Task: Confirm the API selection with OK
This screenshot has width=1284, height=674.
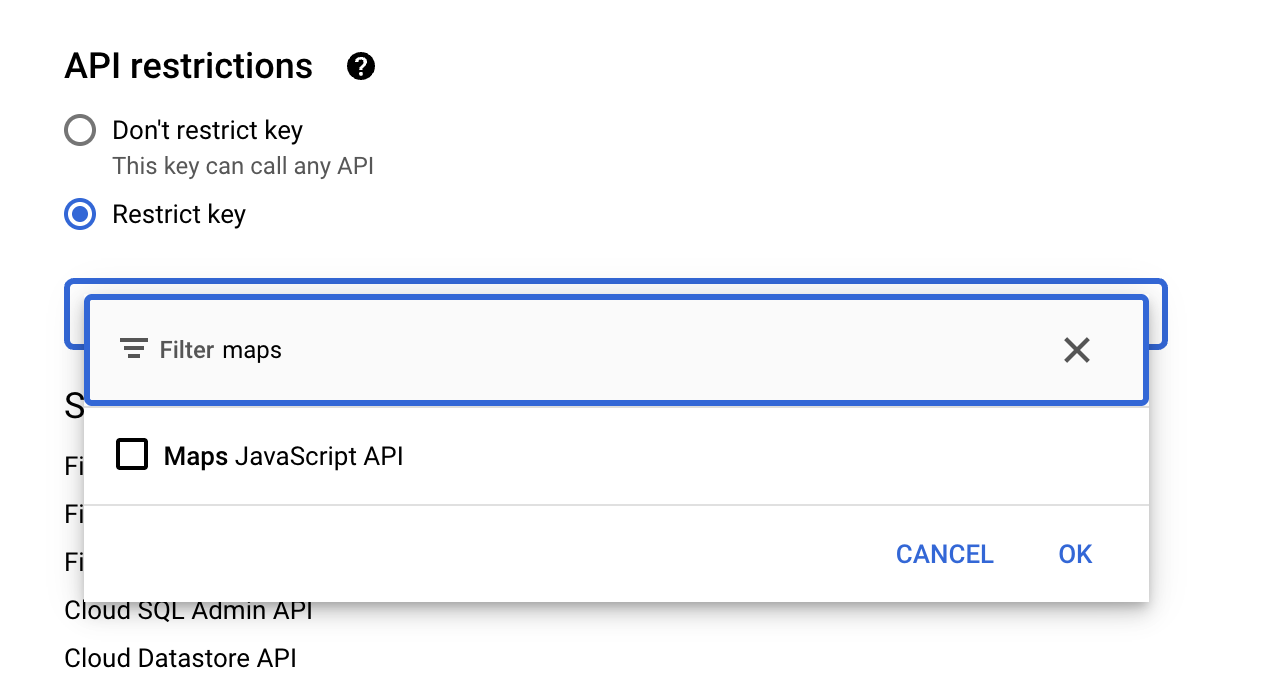Action: tap(1075, 554)
